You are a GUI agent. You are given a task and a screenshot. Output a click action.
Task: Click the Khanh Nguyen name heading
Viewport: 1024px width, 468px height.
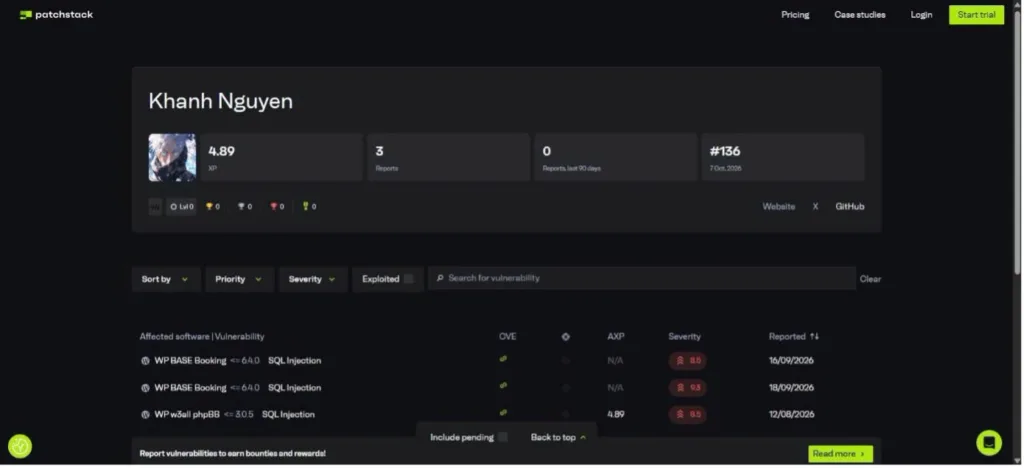click(221, 101)
